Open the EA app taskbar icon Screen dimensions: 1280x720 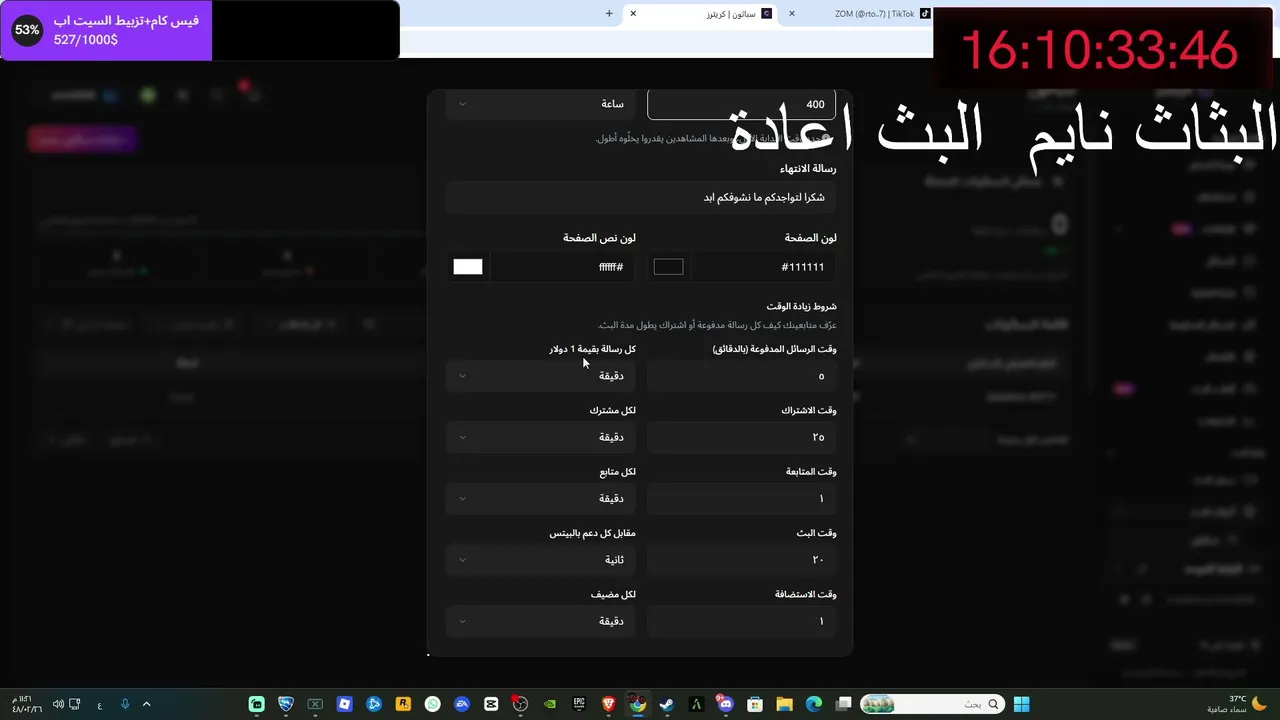coord(462,704)
